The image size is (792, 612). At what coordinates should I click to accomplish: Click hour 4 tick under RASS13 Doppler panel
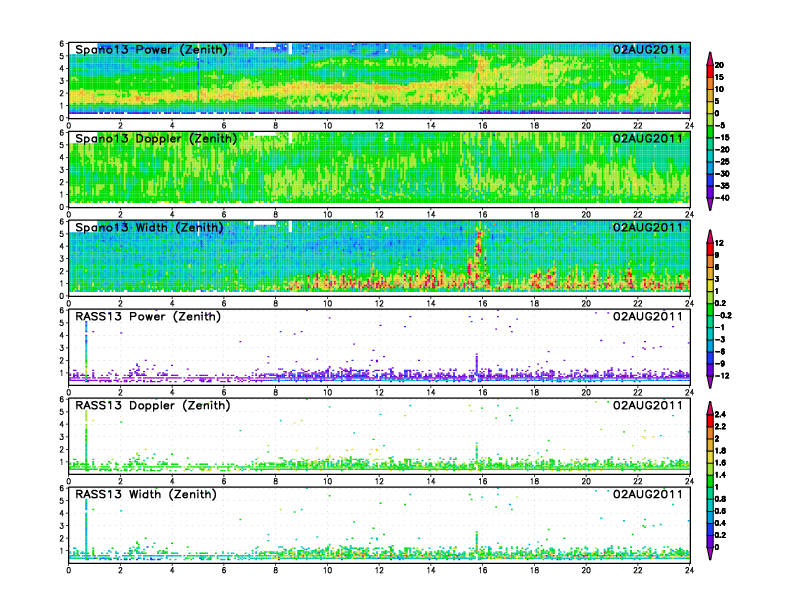click(172, 481)
